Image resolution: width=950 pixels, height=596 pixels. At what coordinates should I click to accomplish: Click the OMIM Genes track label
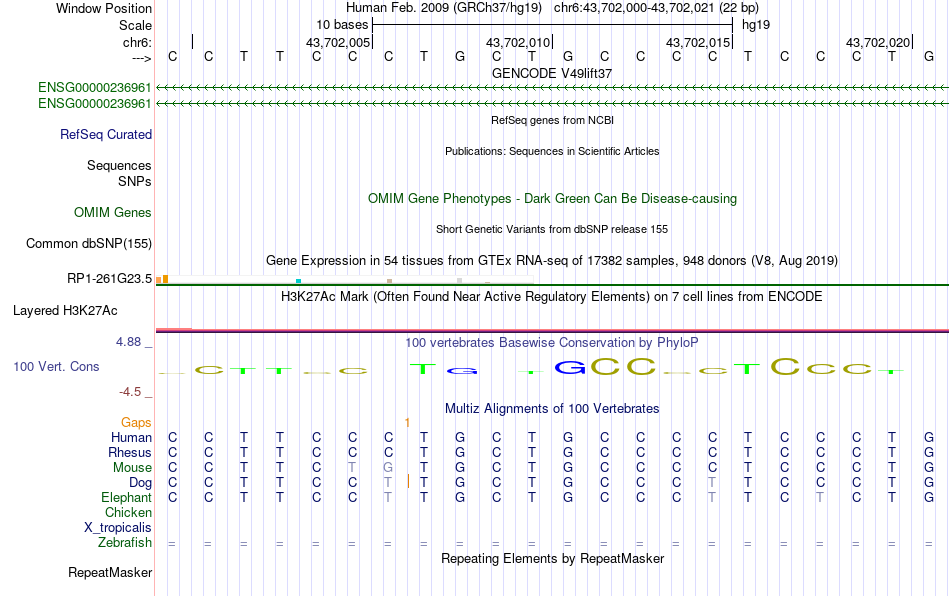point(113,213)
